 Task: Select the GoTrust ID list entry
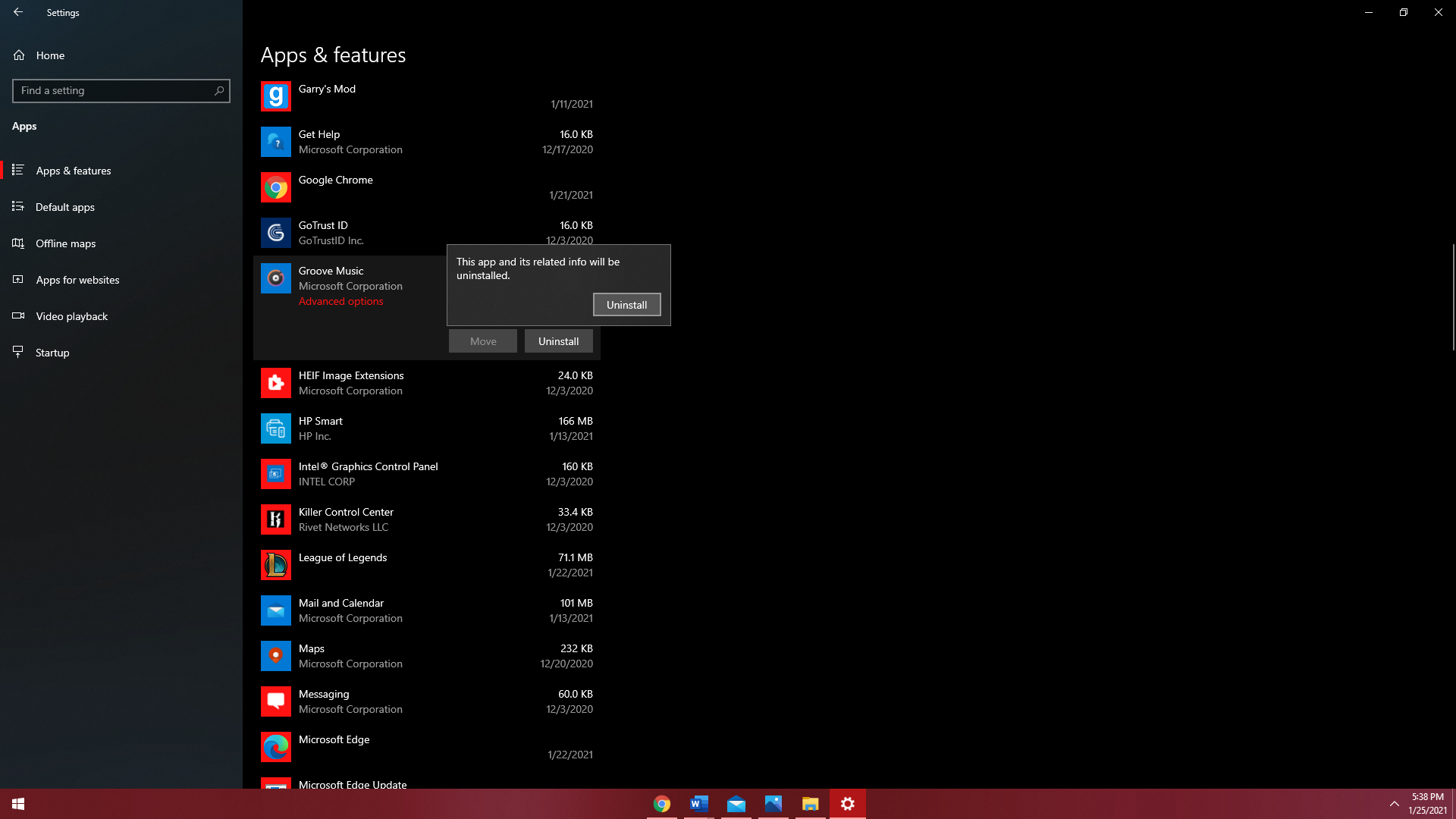(427, 233)
